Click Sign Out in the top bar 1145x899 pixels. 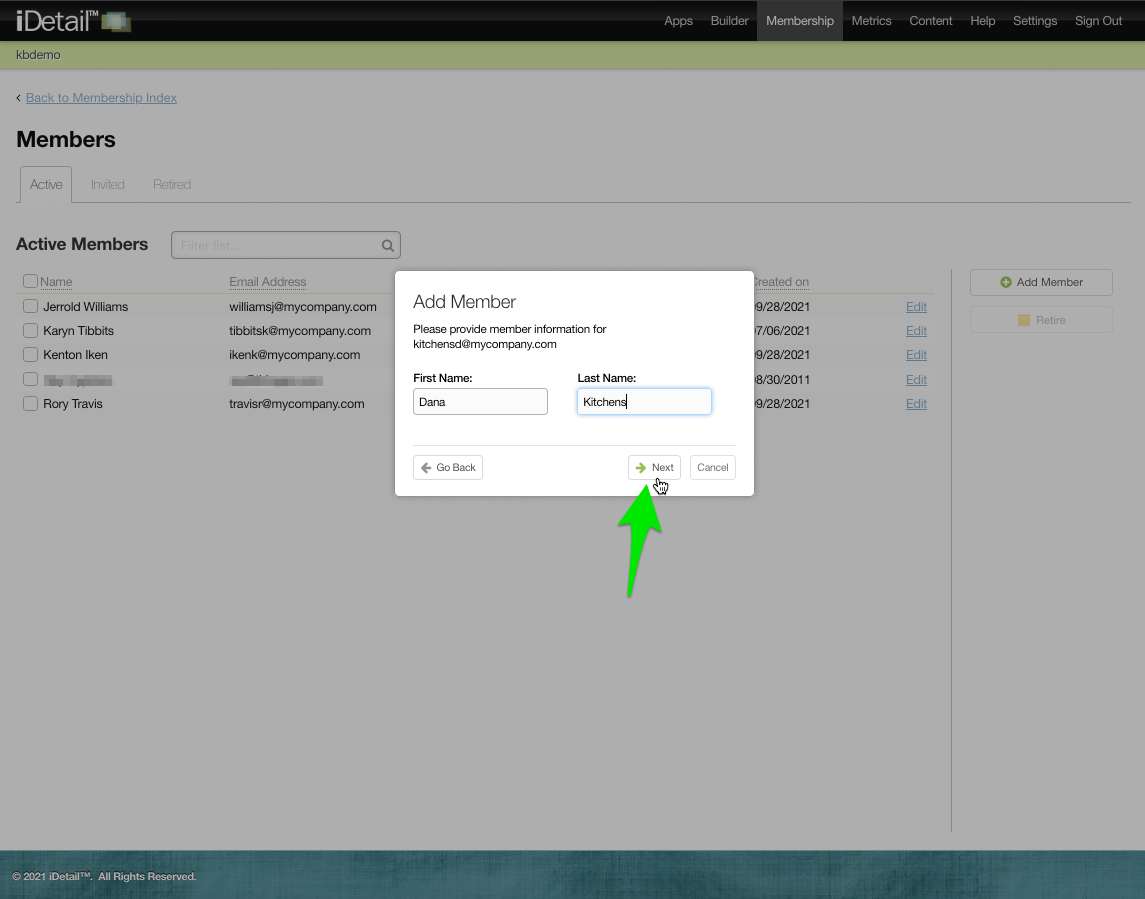coord(1098,21)
